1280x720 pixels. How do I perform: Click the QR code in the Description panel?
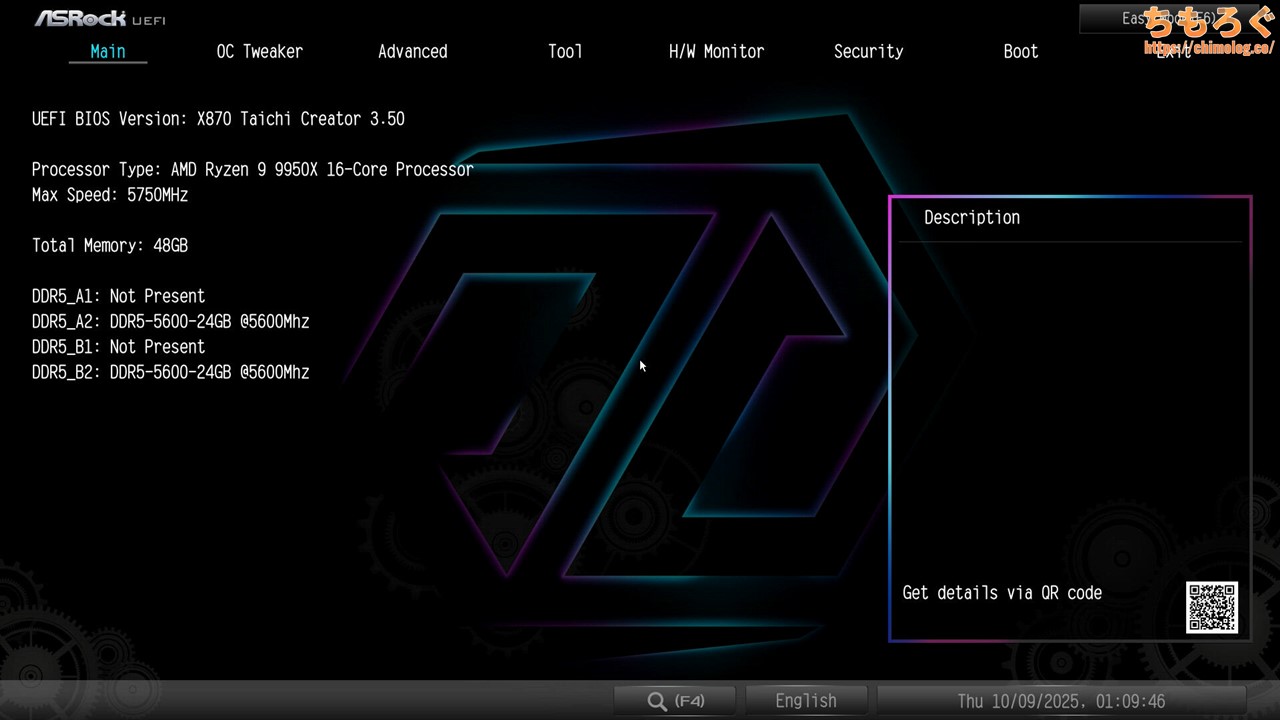tap(1212, 607)
